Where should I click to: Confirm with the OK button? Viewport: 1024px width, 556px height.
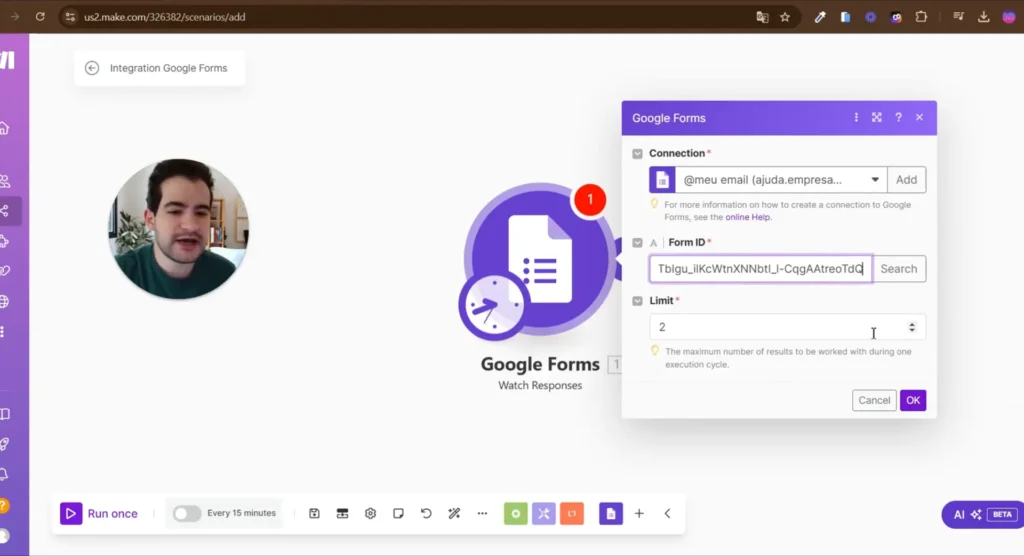pos(913,400)
